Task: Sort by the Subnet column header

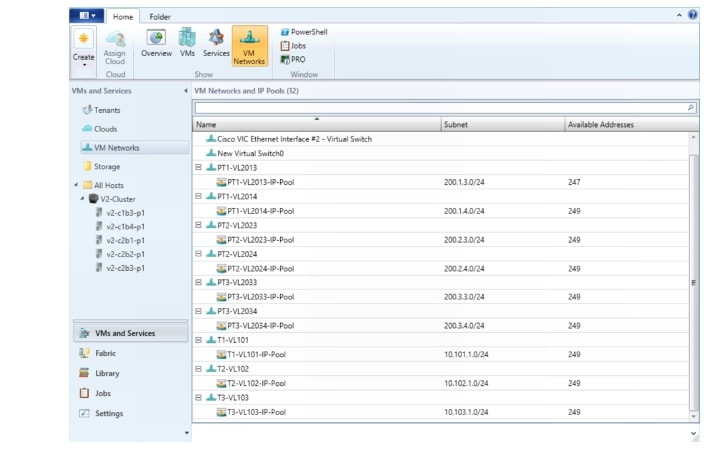Action: point(500,125)
